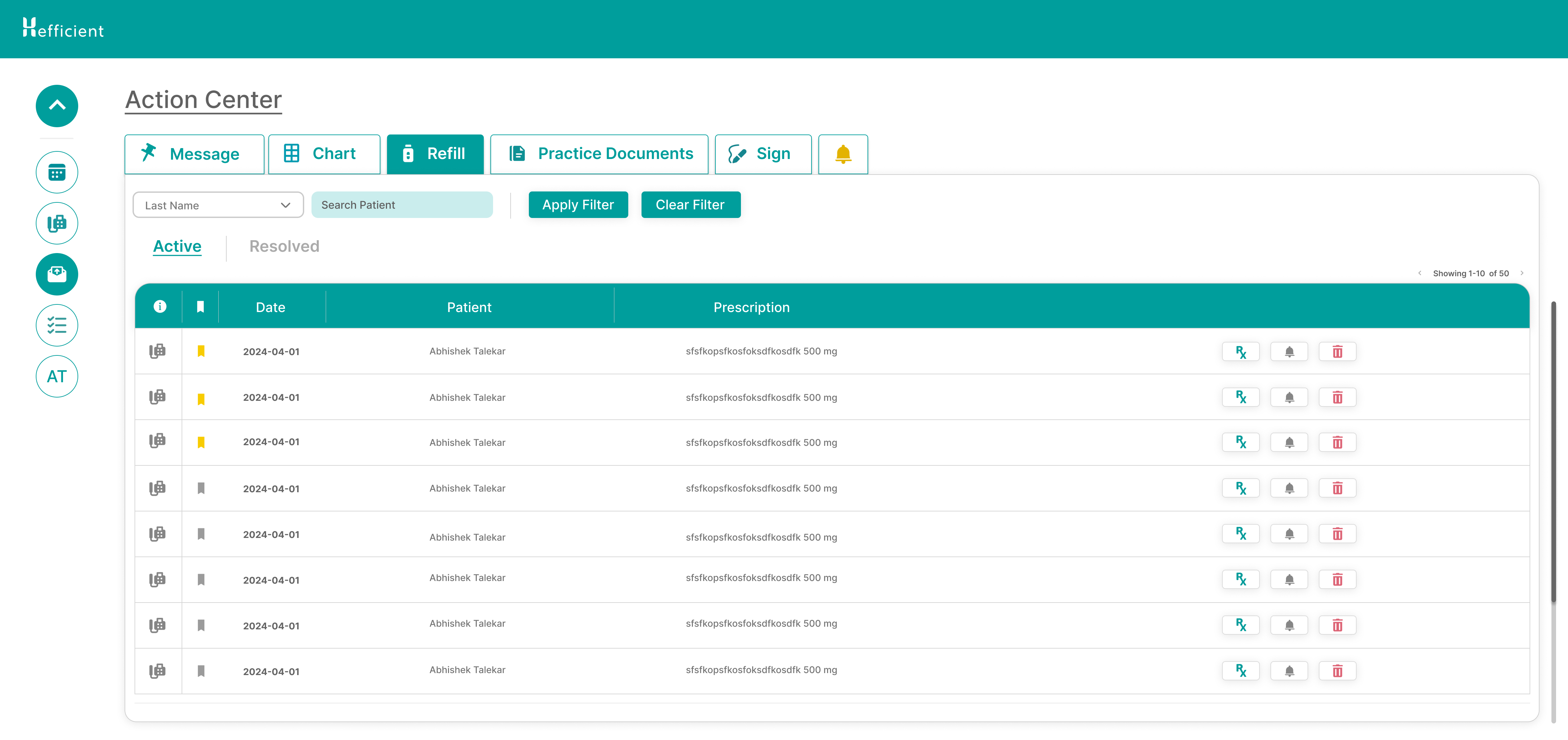The width and height of the screenshot is (1568, 740).
Task: Toggle the yellow bookmark in the third row
Action: 201,443
